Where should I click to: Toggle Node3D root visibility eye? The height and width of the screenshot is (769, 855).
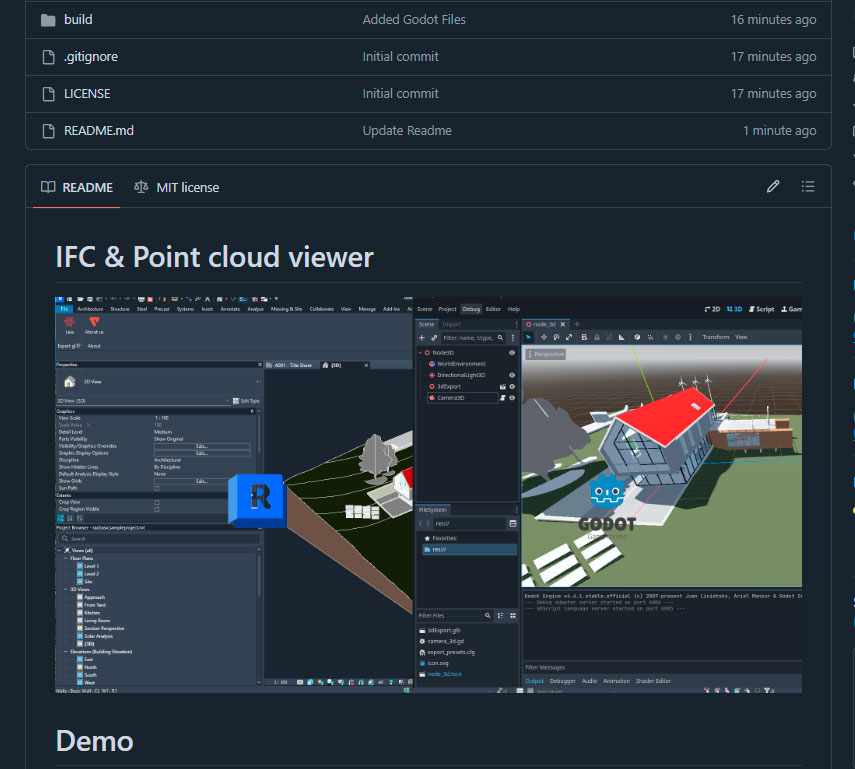pyautogui.click(x=512, y=353)
